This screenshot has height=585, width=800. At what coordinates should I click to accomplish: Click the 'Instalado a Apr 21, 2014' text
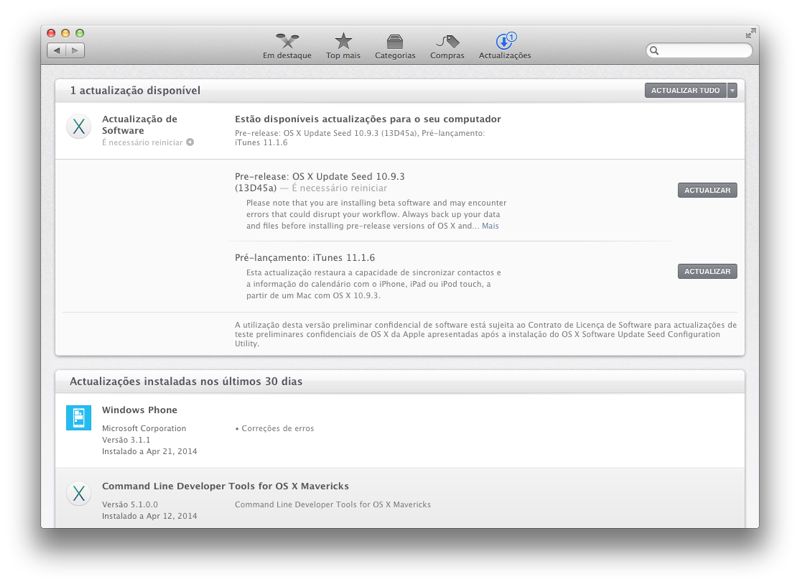149,451
